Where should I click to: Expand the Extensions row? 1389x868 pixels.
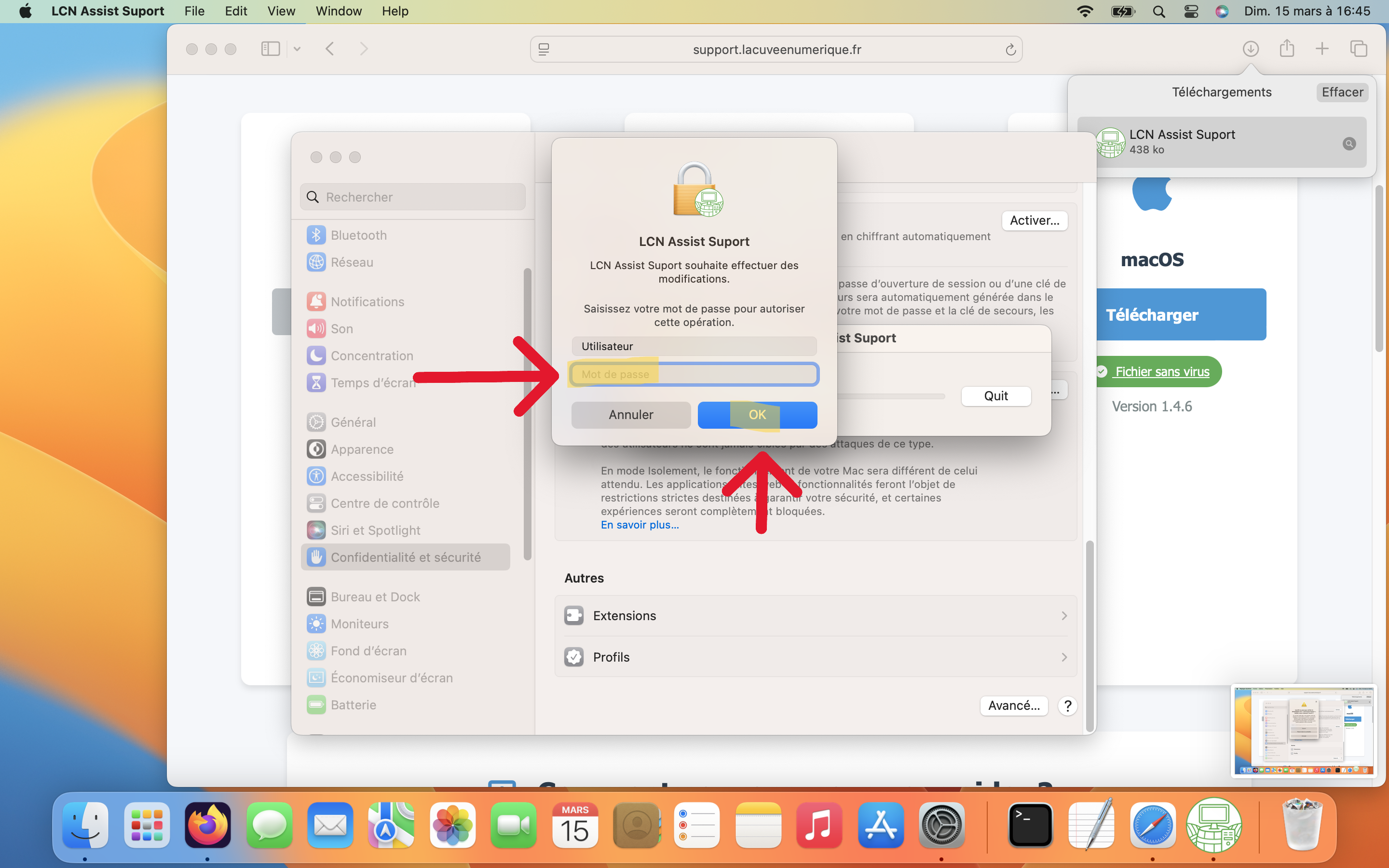(816, 615)
